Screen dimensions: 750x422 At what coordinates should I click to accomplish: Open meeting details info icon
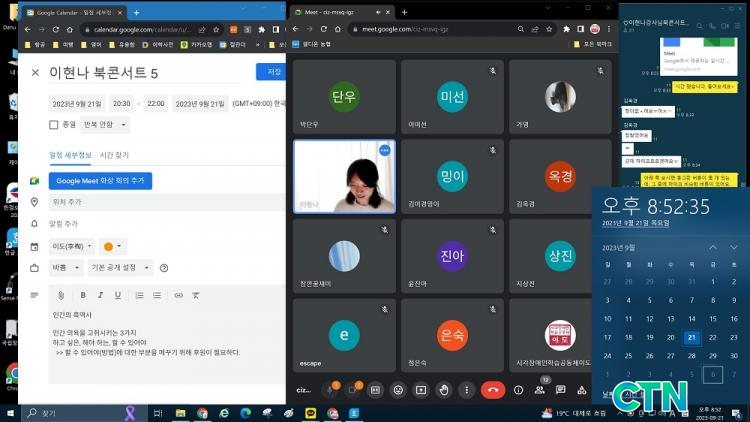pyautogui.click(x=518, y=389)
